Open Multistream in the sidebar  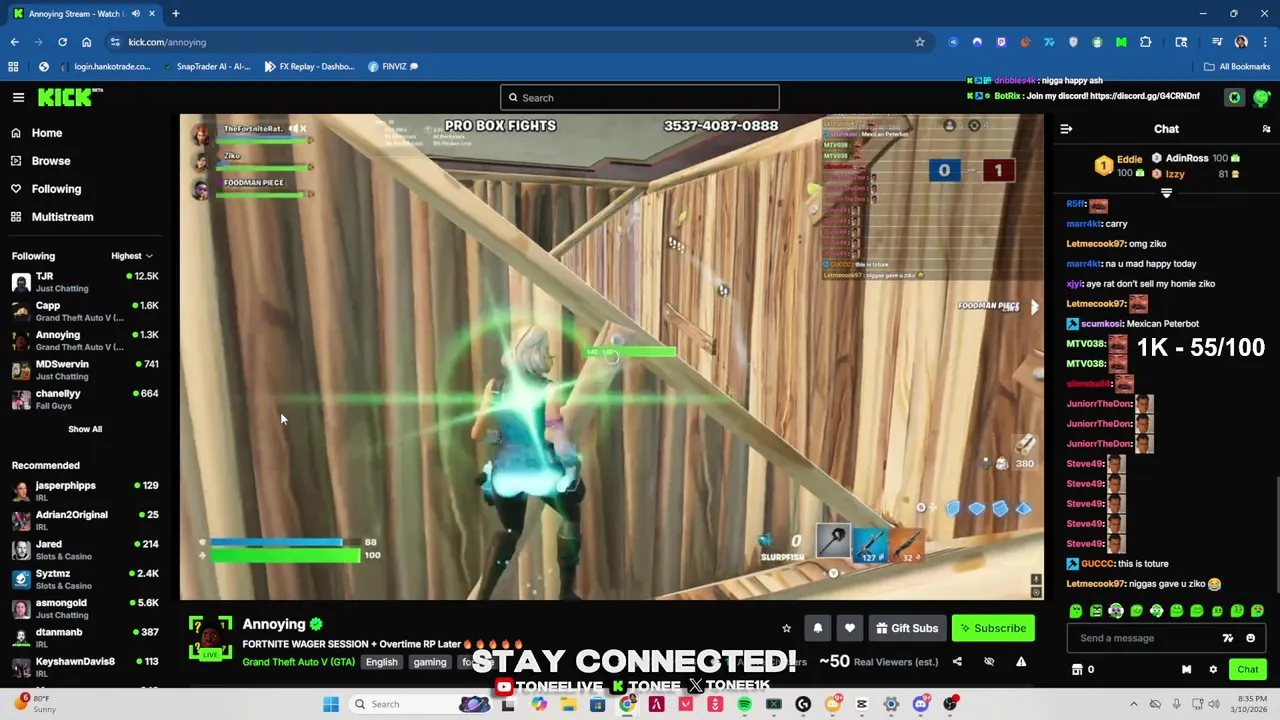(x=52, y=217)
